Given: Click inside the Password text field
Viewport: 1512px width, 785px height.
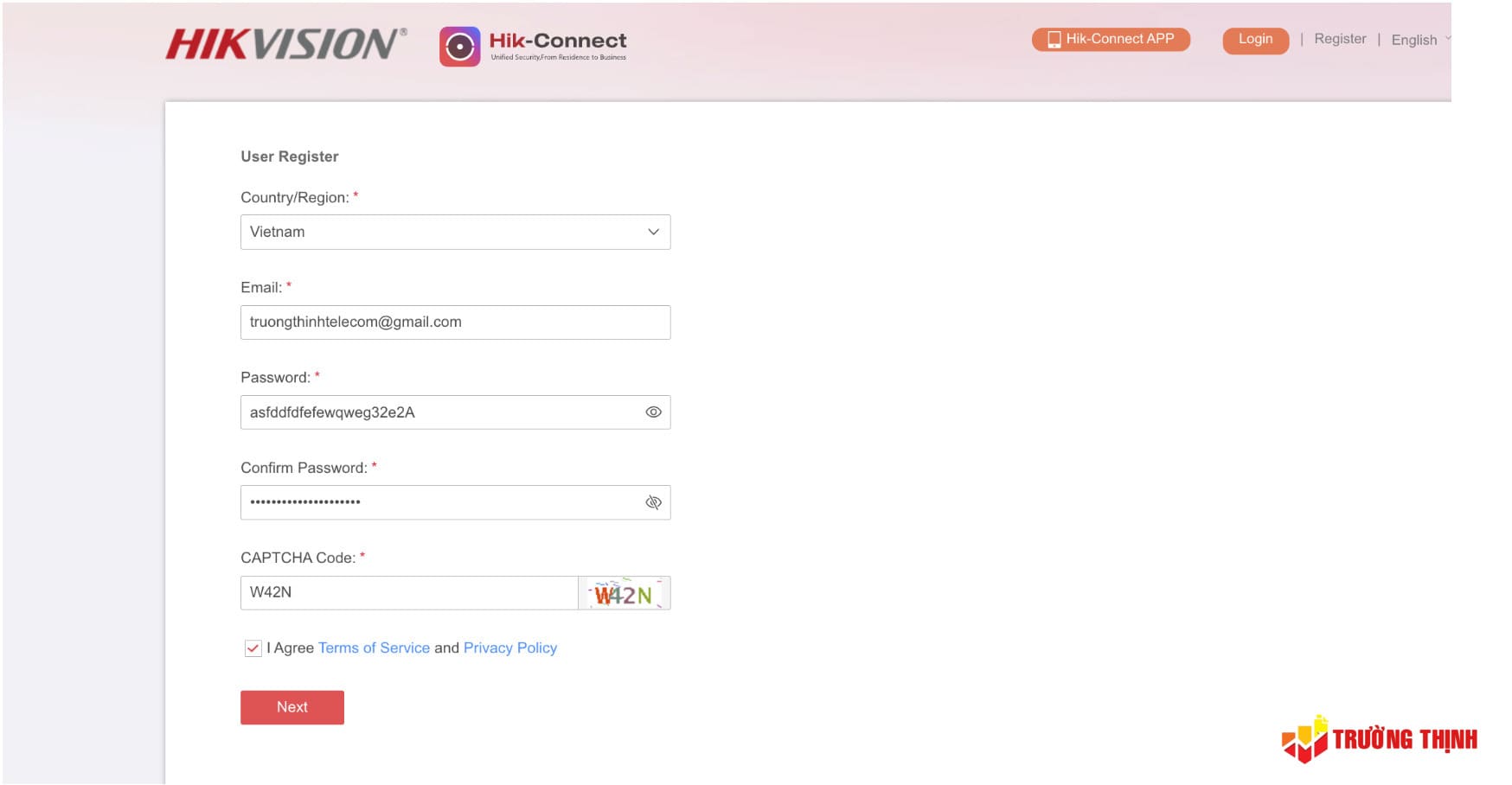Looking at the screenshot, I should [441, 412].
